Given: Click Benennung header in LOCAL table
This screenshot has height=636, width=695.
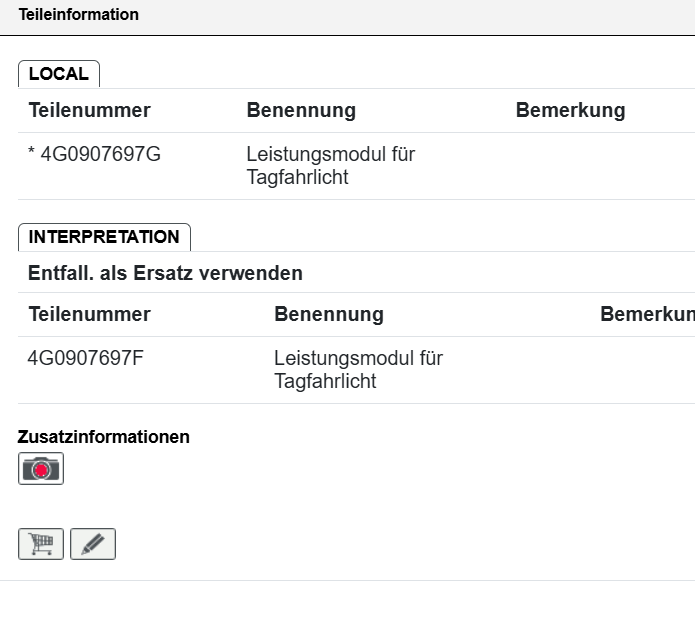Looking at the screenshot, I should pyautogui.click(x=301, y=111).
